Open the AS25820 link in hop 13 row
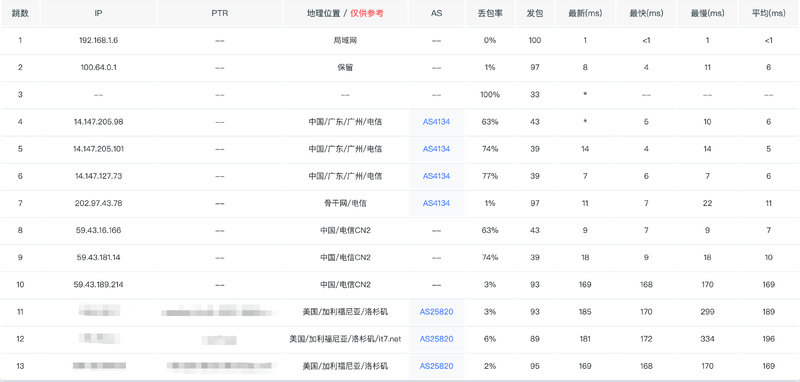 (436, 366)
